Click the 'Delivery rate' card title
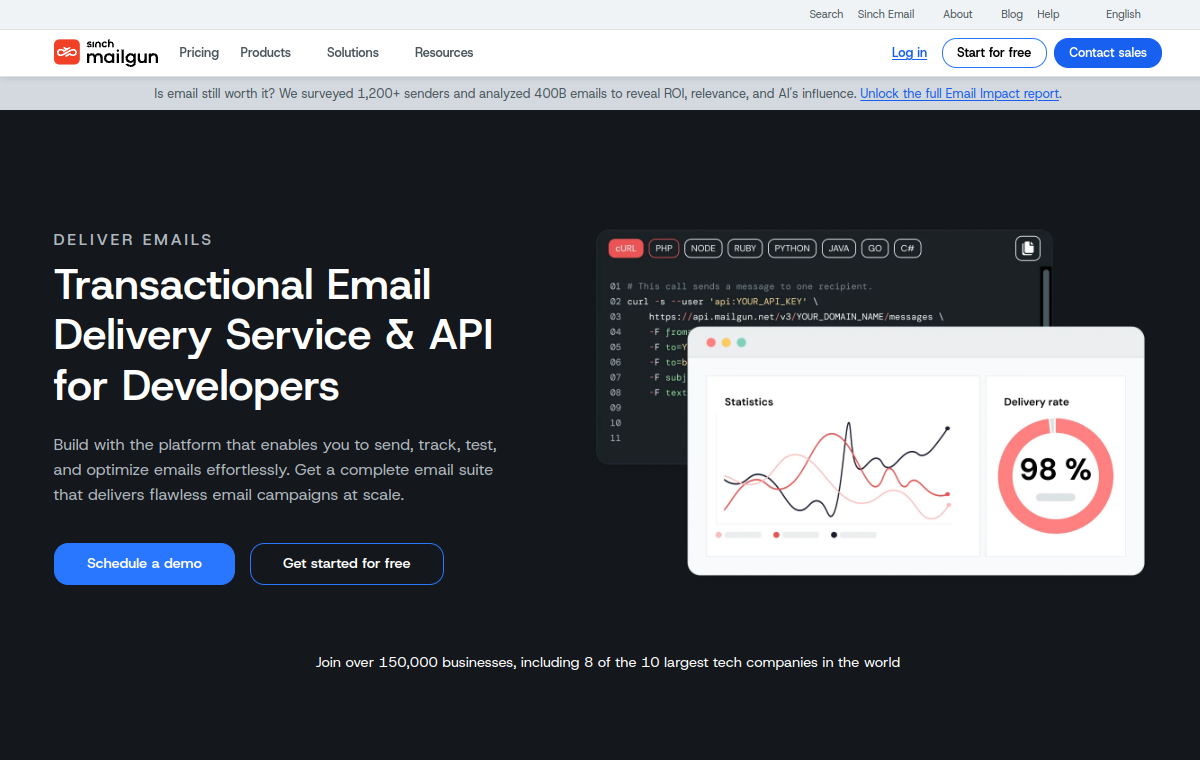 1036,402
